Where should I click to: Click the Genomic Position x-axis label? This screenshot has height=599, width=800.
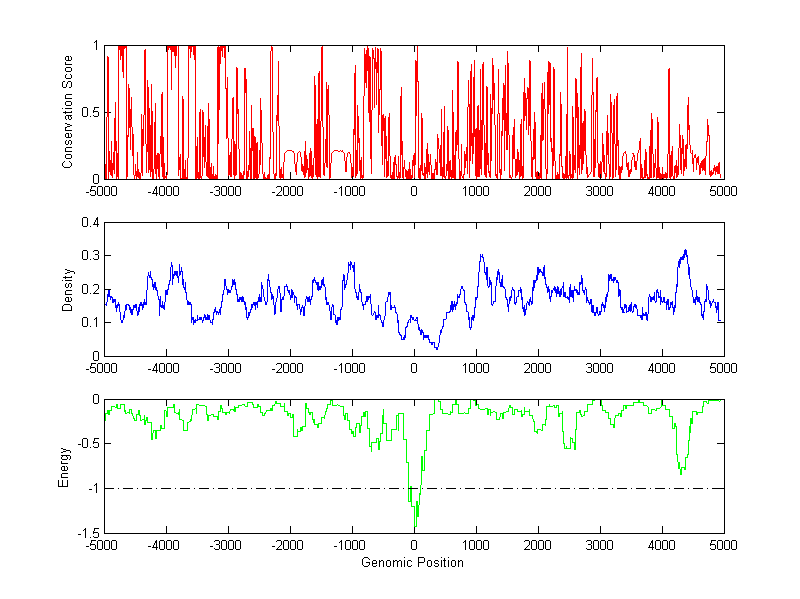pos(412,562)
